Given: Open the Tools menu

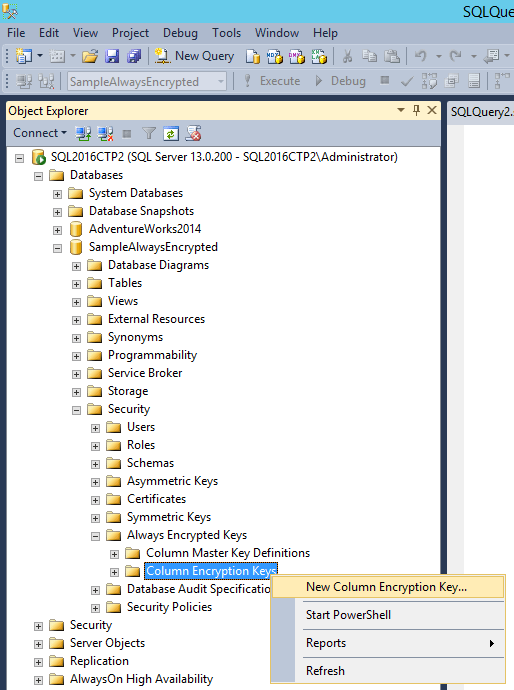Looking at the screenshot, I should coord(226,33).
